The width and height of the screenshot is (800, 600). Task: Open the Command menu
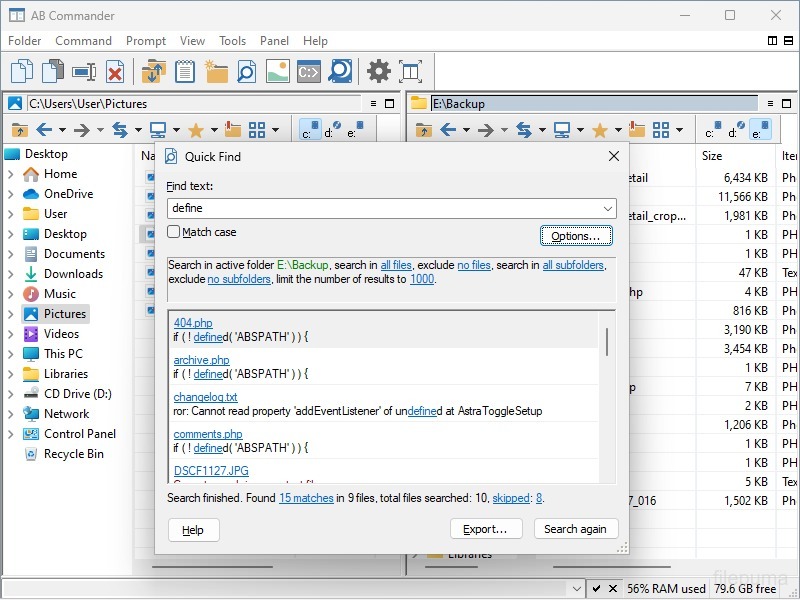83,41
